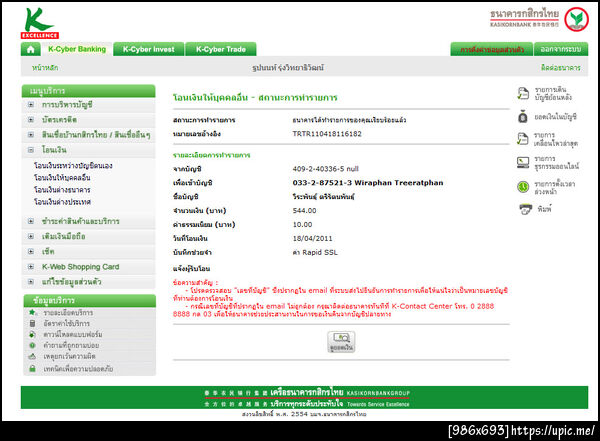The width and height of the screenshot is (600, 441).
Task: Click the printer พิมพ์ icon
Action: click(x=525, y=209)
